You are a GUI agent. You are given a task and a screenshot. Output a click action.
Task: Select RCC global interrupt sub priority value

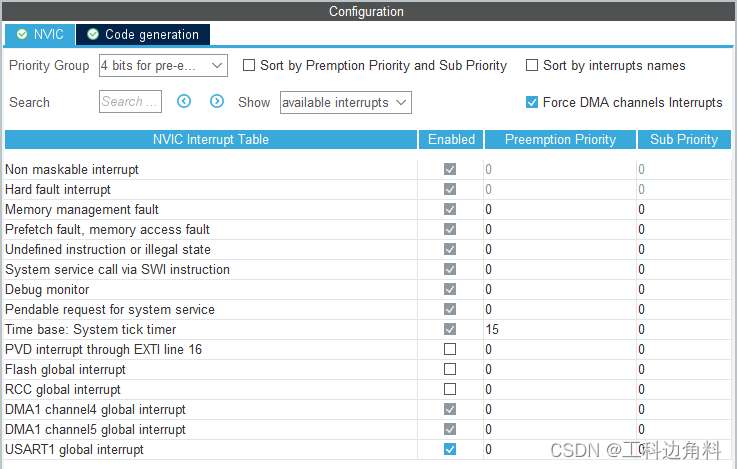(x=642, y=390)
